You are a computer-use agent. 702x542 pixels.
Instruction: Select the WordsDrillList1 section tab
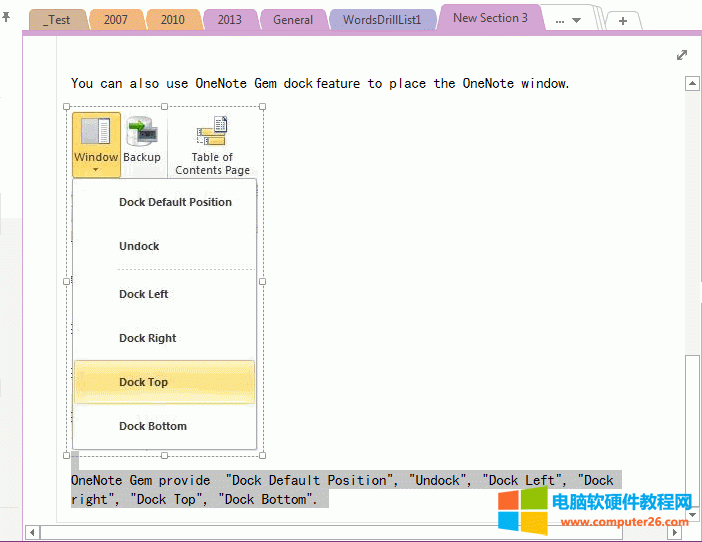point(382,20)
